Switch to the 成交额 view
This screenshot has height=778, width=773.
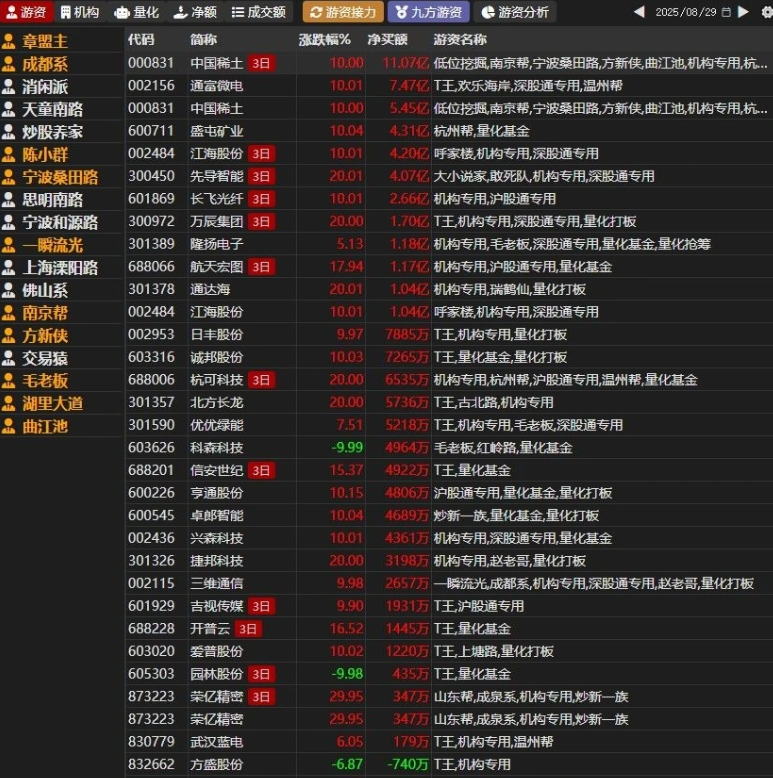coord(258,12)
